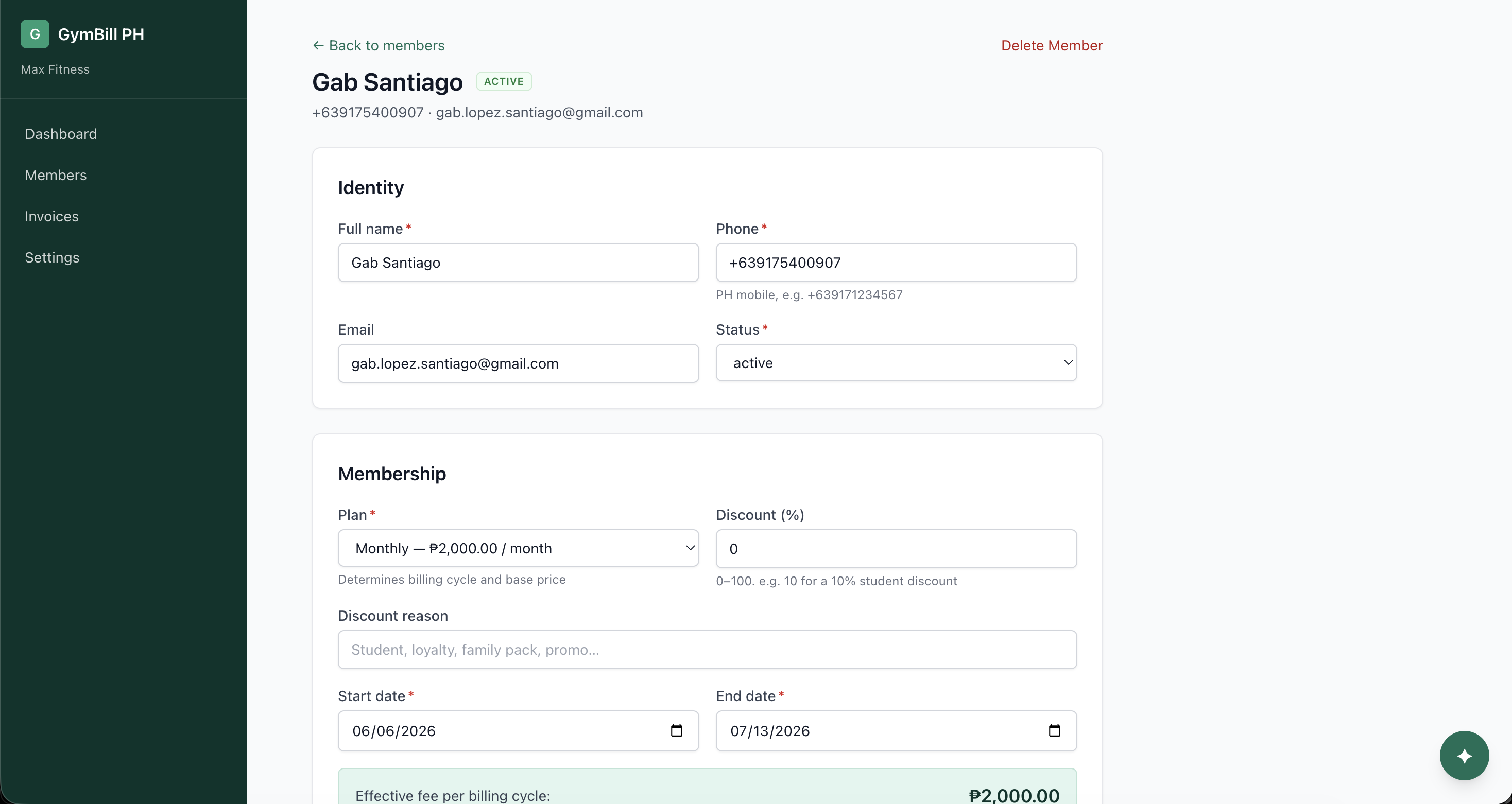Click the End date field

click(x=896, y=730)
